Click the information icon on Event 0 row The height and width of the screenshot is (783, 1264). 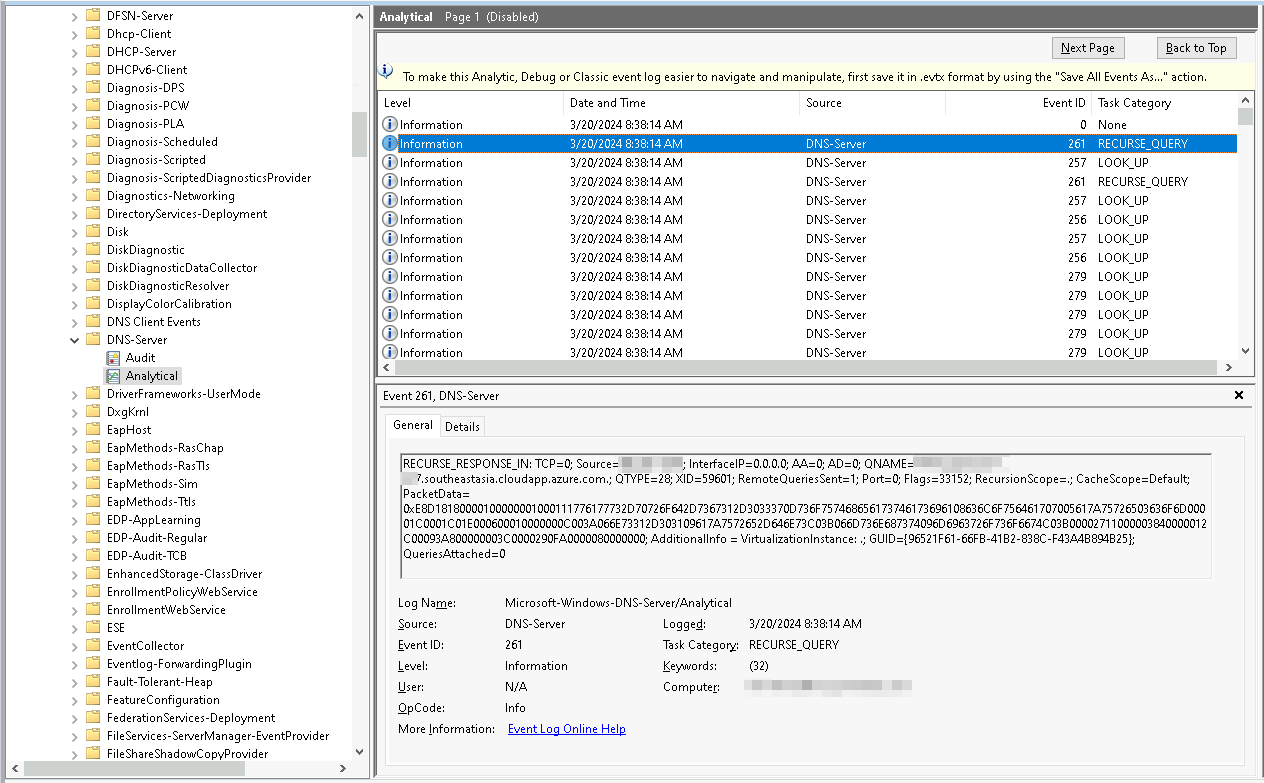coord(389,124)
